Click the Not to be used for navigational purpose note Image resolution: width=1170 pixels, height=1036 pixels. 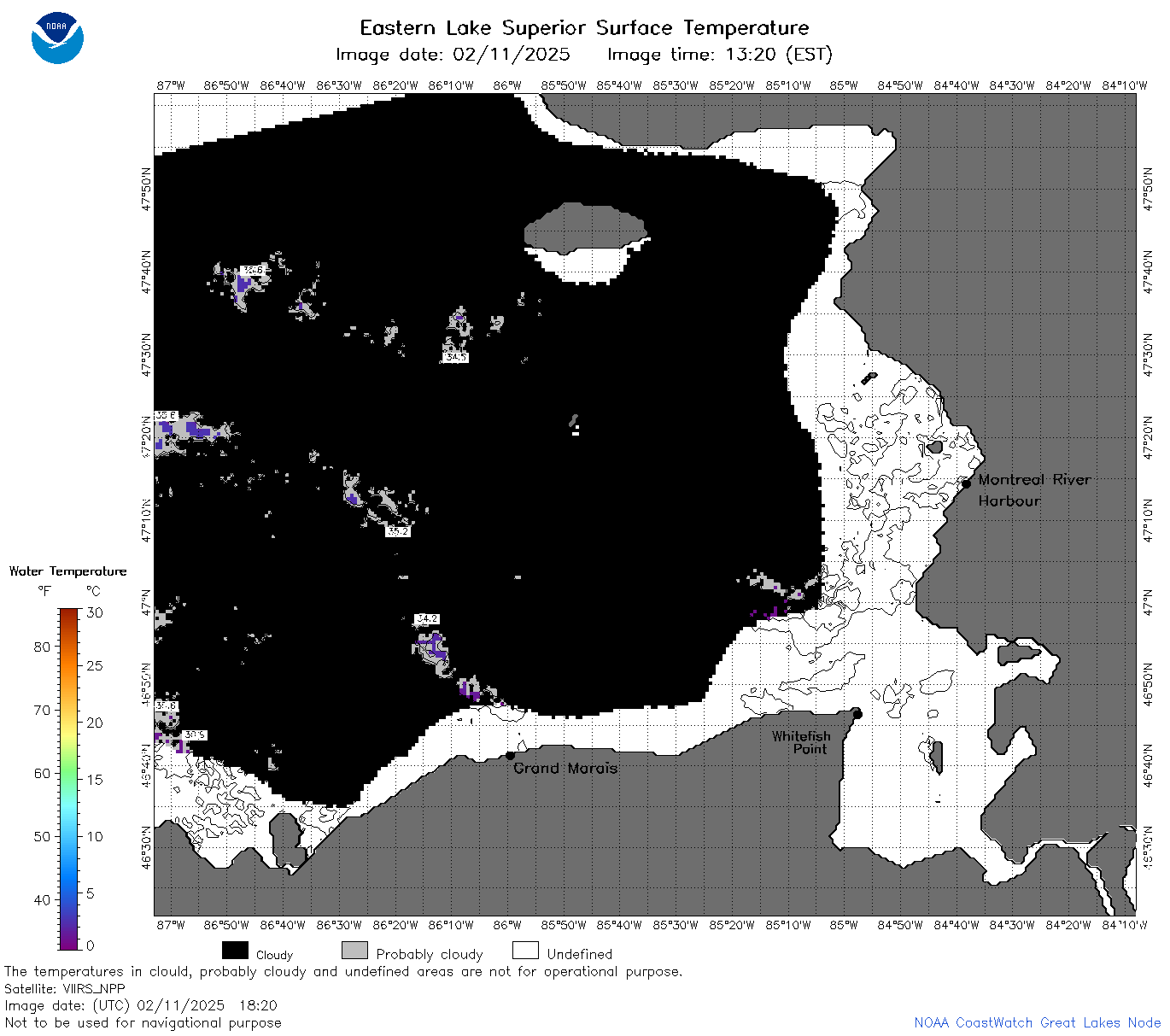click(143, 1022)
